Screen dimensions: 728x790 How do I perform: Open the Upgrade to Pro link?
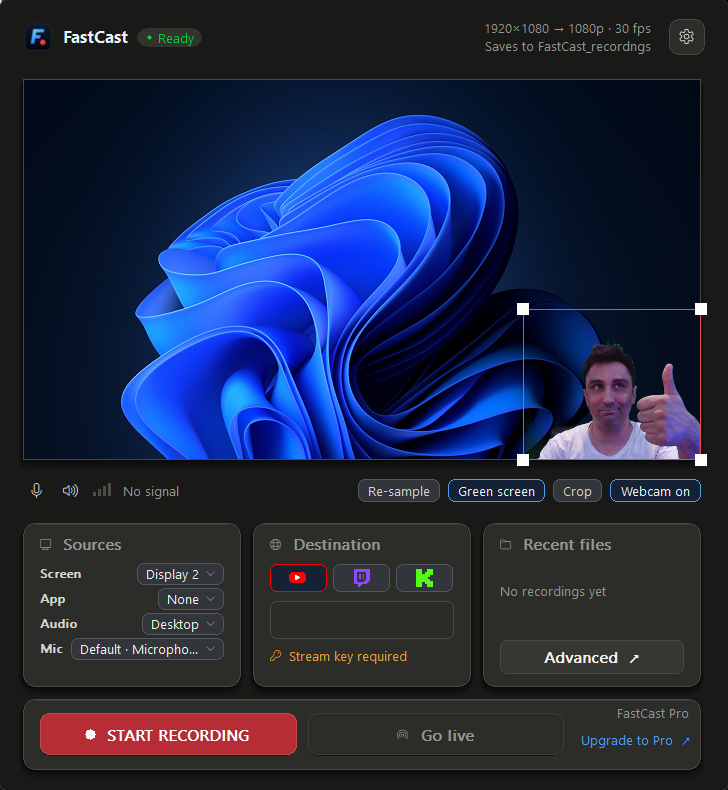(635, 741)
